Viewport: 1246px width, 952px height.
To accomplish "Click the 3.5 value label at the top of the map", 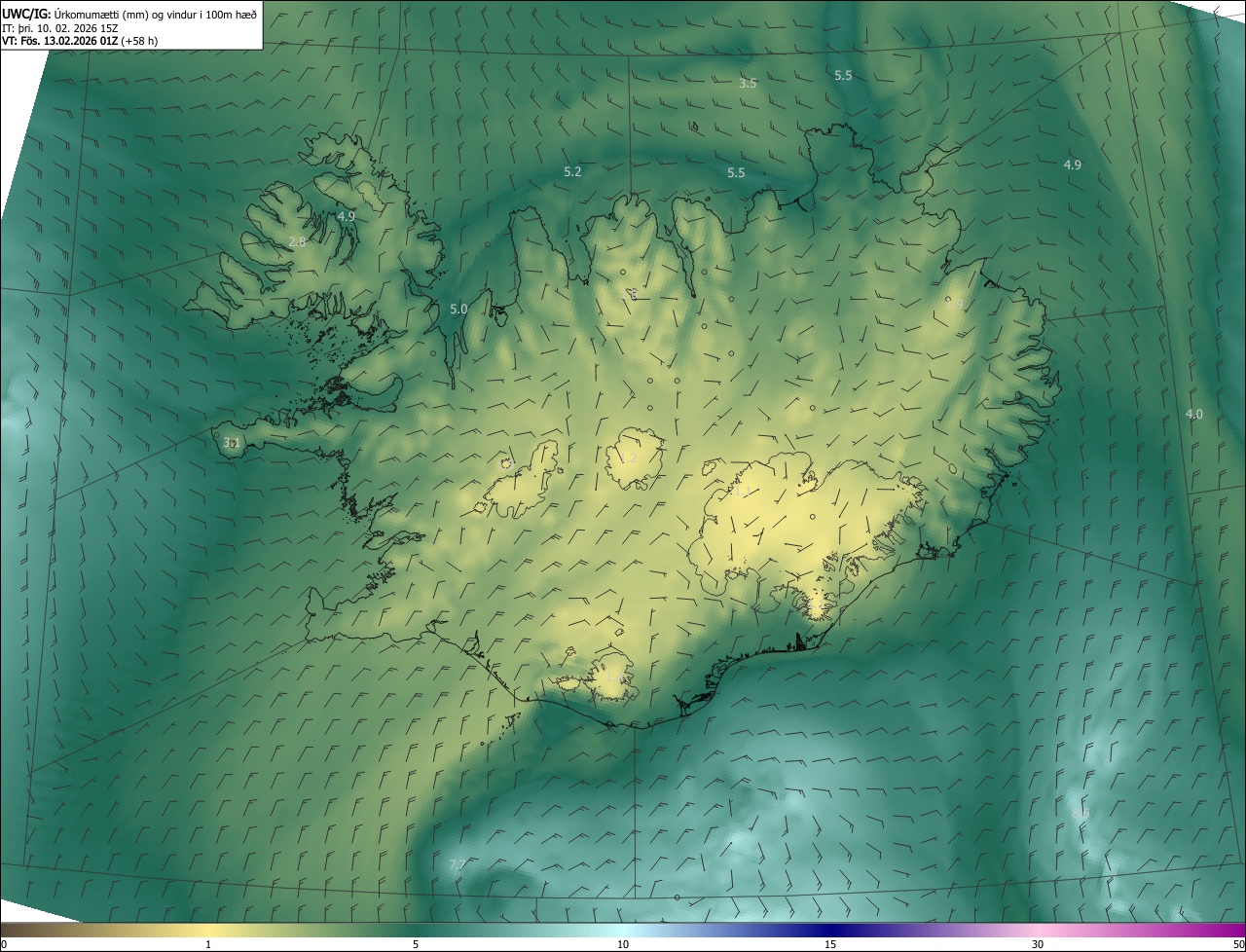I will click(x=747, y=84).
